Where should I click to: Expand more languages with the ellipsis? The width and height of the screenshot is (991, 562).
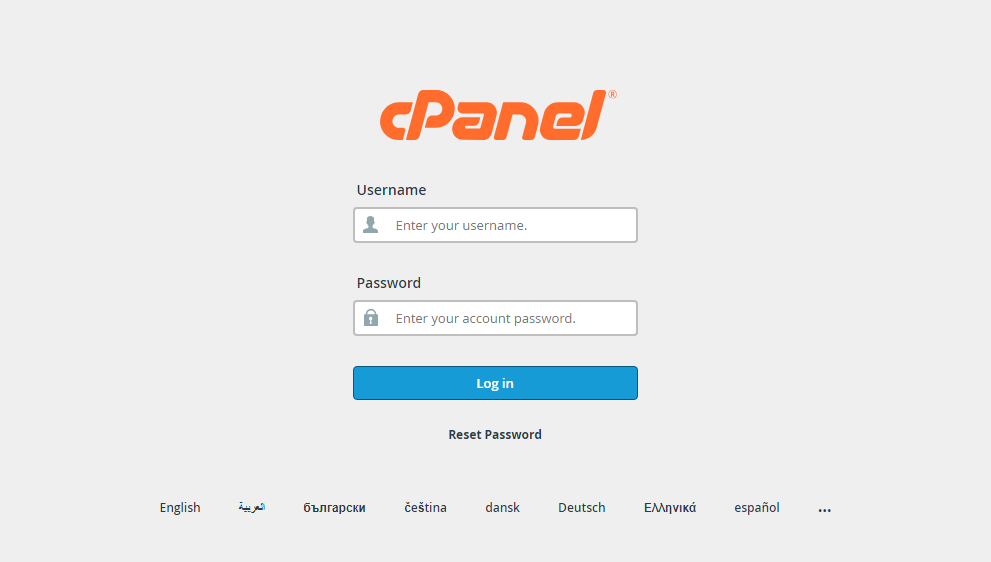(824, 510)
